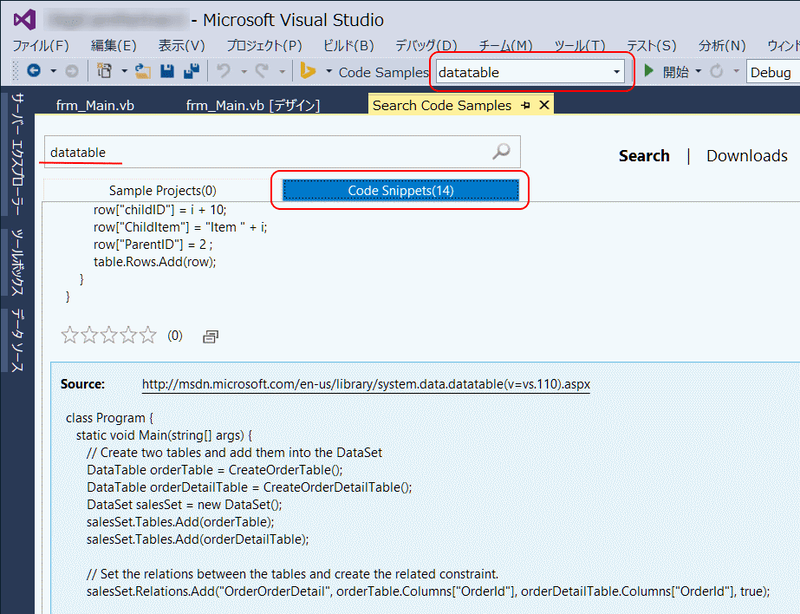Open the テスト(S) menu

click(652, 46)
